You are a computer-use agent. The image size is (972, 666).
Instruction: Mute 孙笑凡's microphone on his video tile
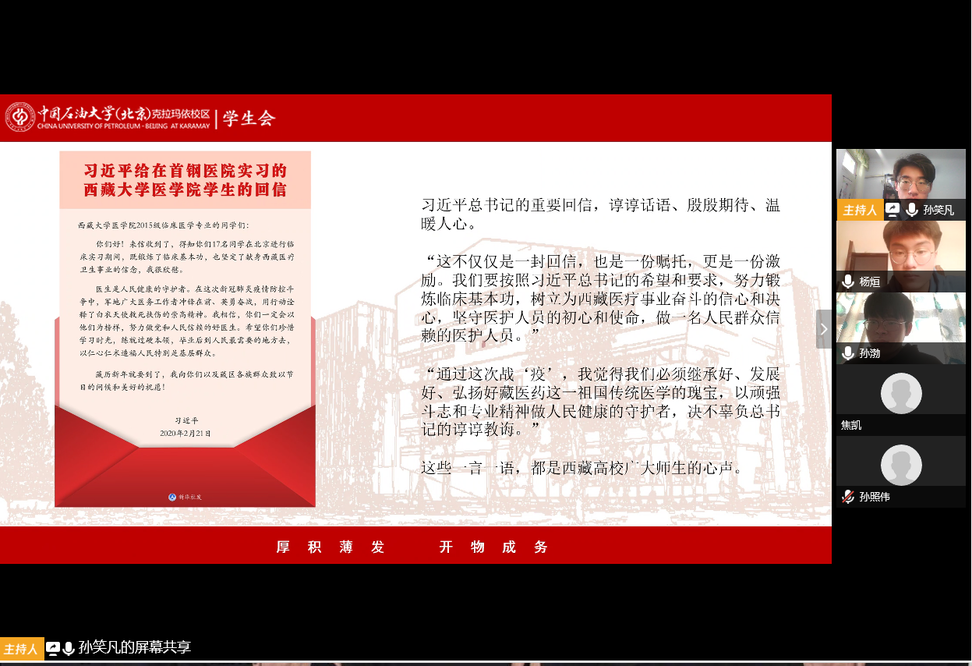click(909, 210)
